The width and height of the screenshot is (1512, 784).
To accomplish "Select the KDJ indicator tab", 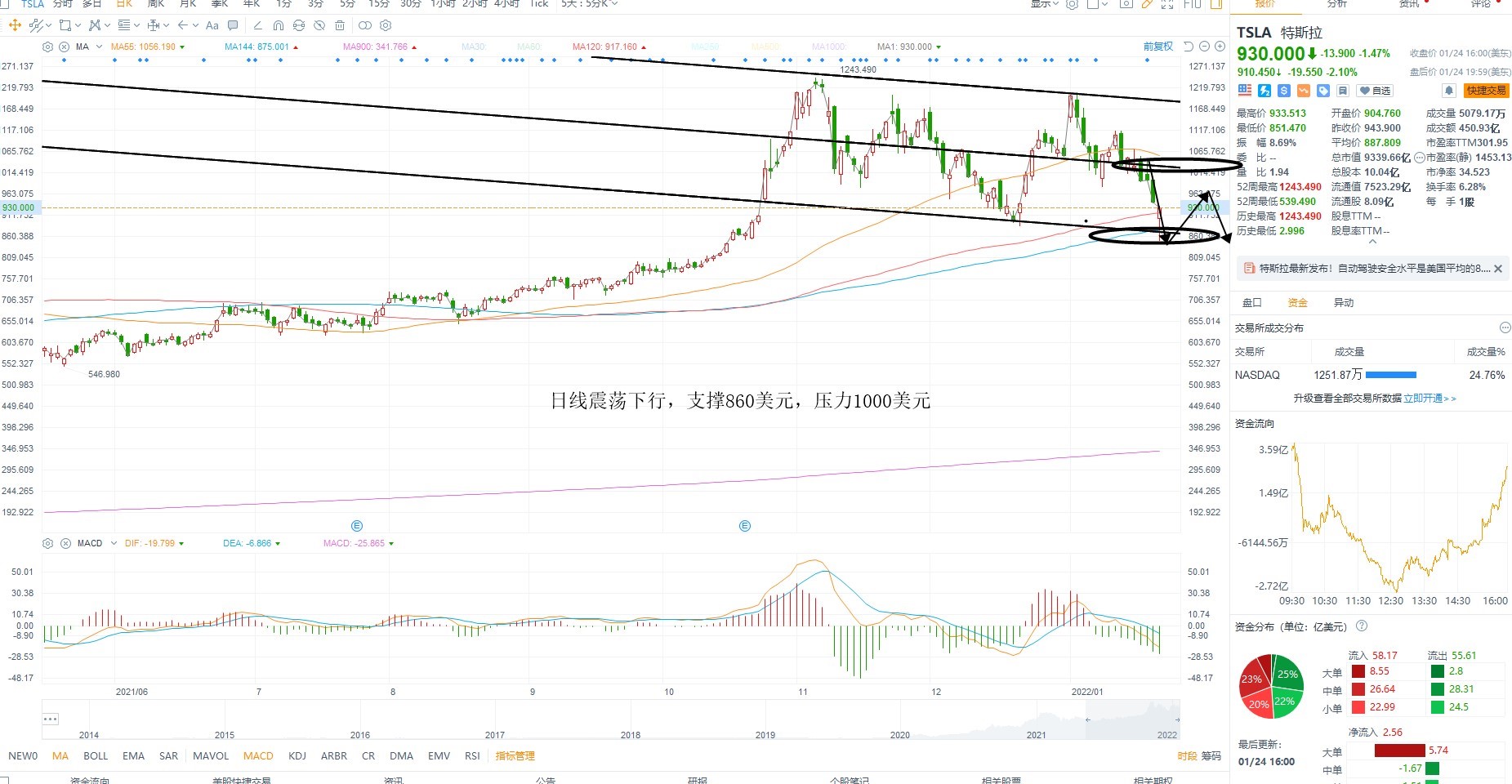I will [x=297, y=756].
